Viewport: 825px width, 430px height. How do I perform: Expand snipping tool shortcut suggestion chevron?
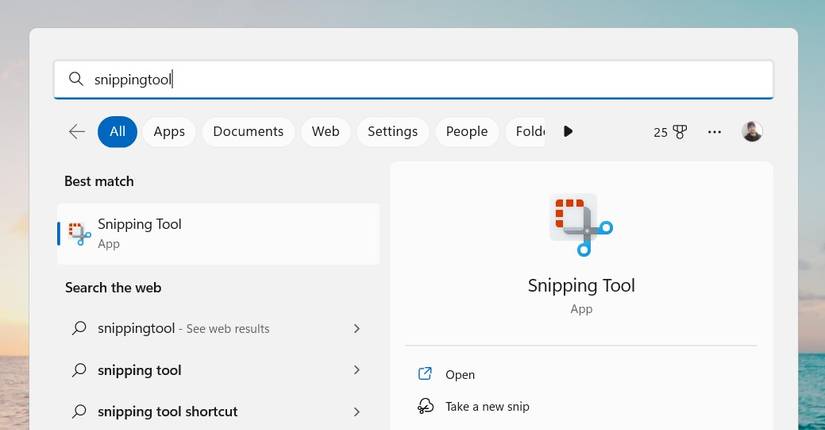click(x=357, y=411)
